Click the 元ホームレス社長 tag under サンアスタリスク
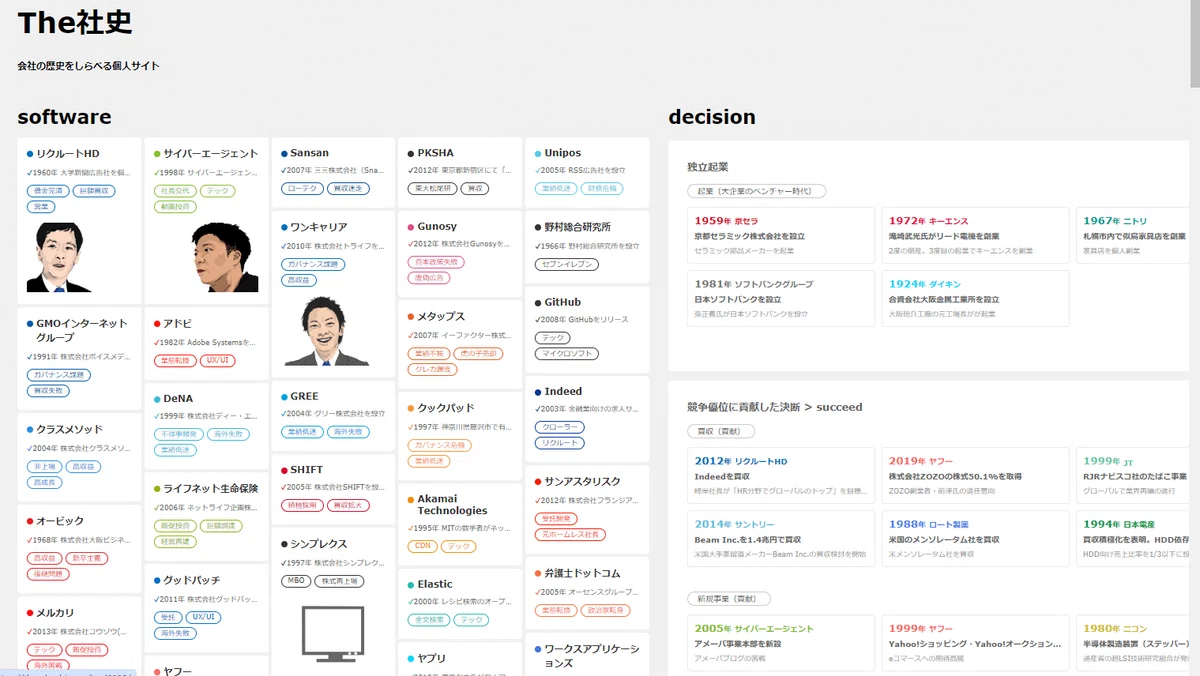The height and width of the screenshot is (676, 1200). click(x=570, y=535)
